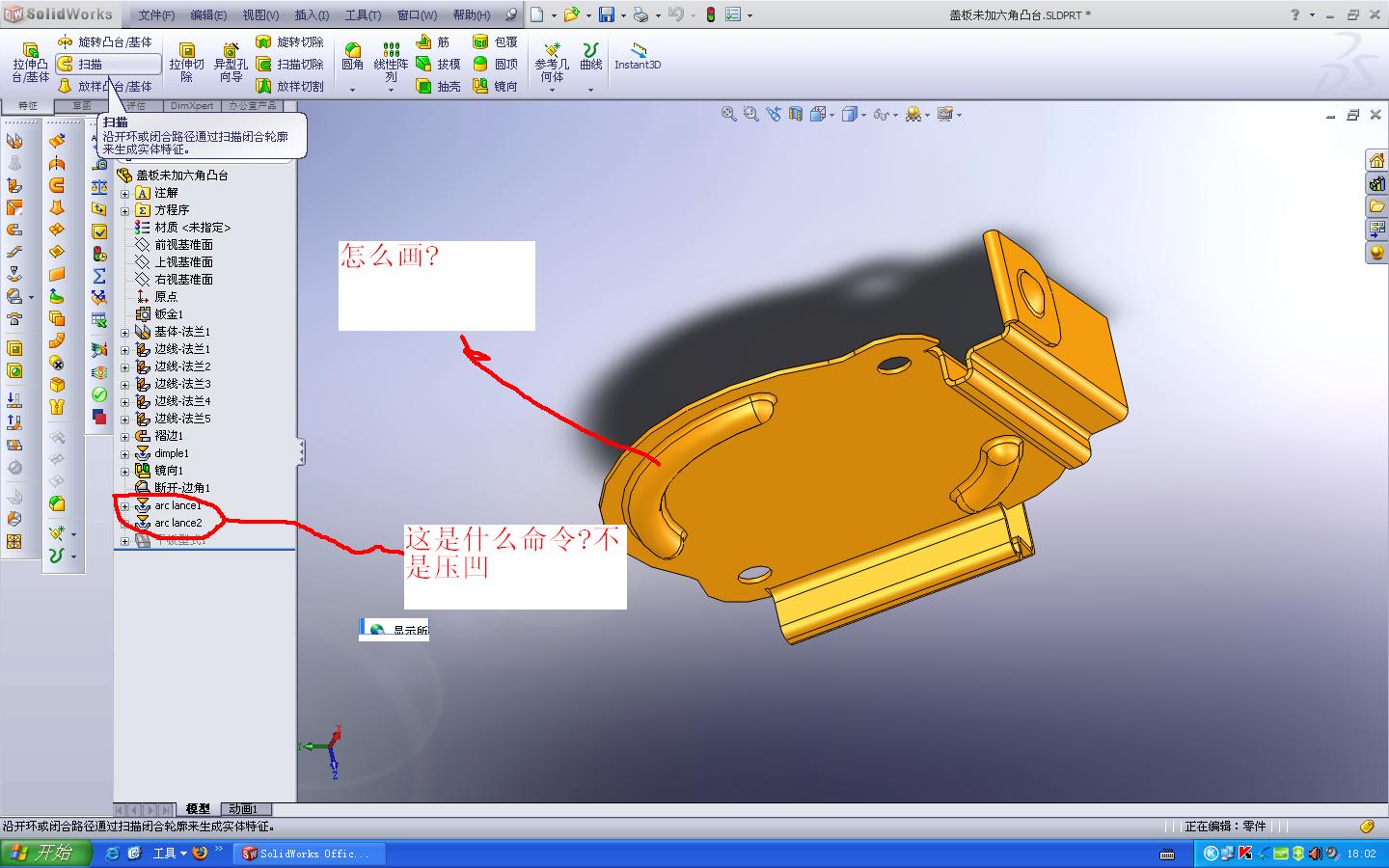Open the Design Library folder icon in task pane
1389x868 pixels.
click(1376, 206)
